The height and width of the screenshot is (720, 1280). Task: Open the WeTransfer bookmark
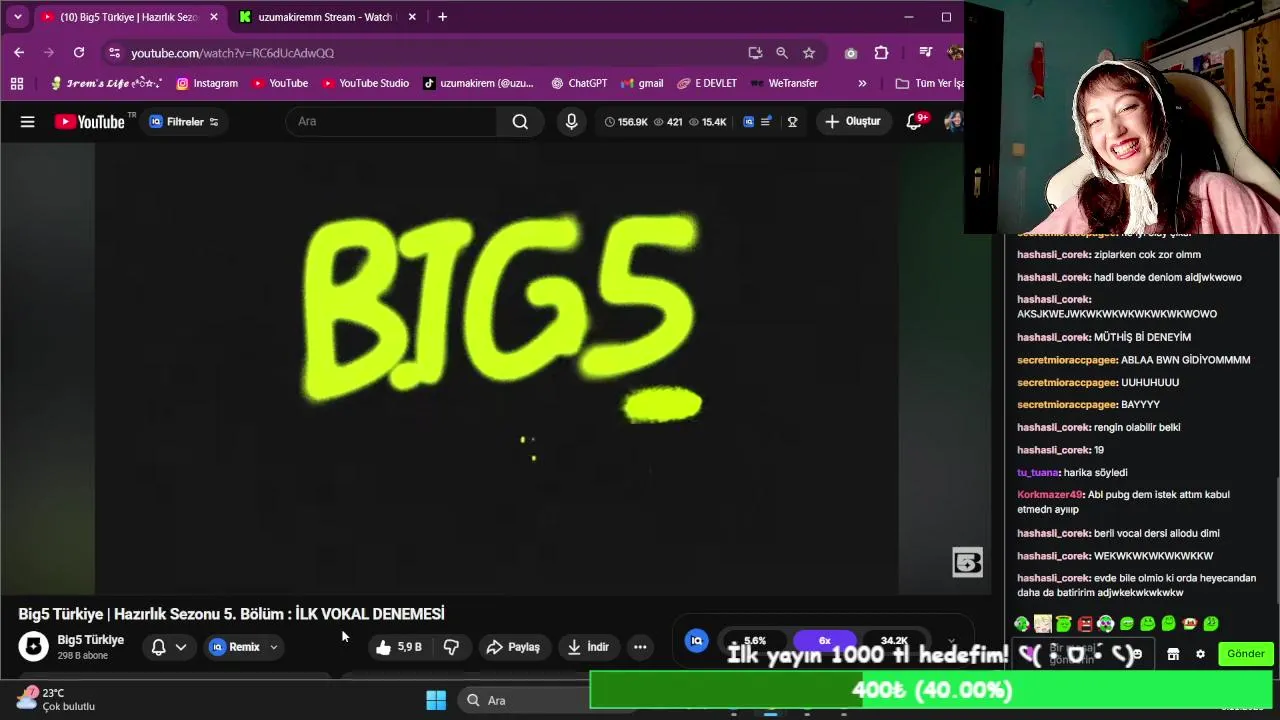tap(784, 83)
